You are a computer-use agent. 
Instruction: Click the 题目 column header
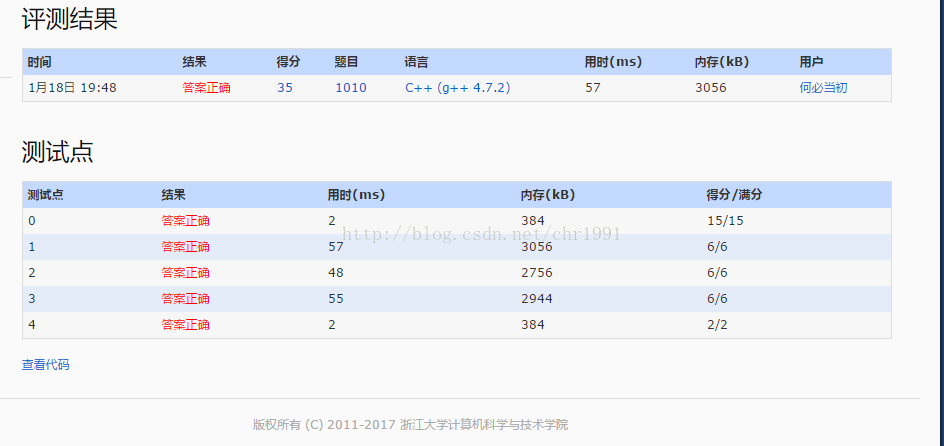347,62
